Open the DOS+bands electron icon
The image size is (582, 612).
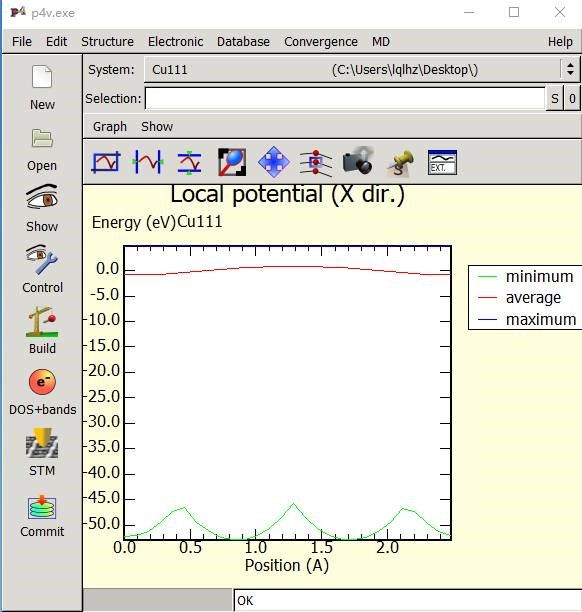pos(42,382)
